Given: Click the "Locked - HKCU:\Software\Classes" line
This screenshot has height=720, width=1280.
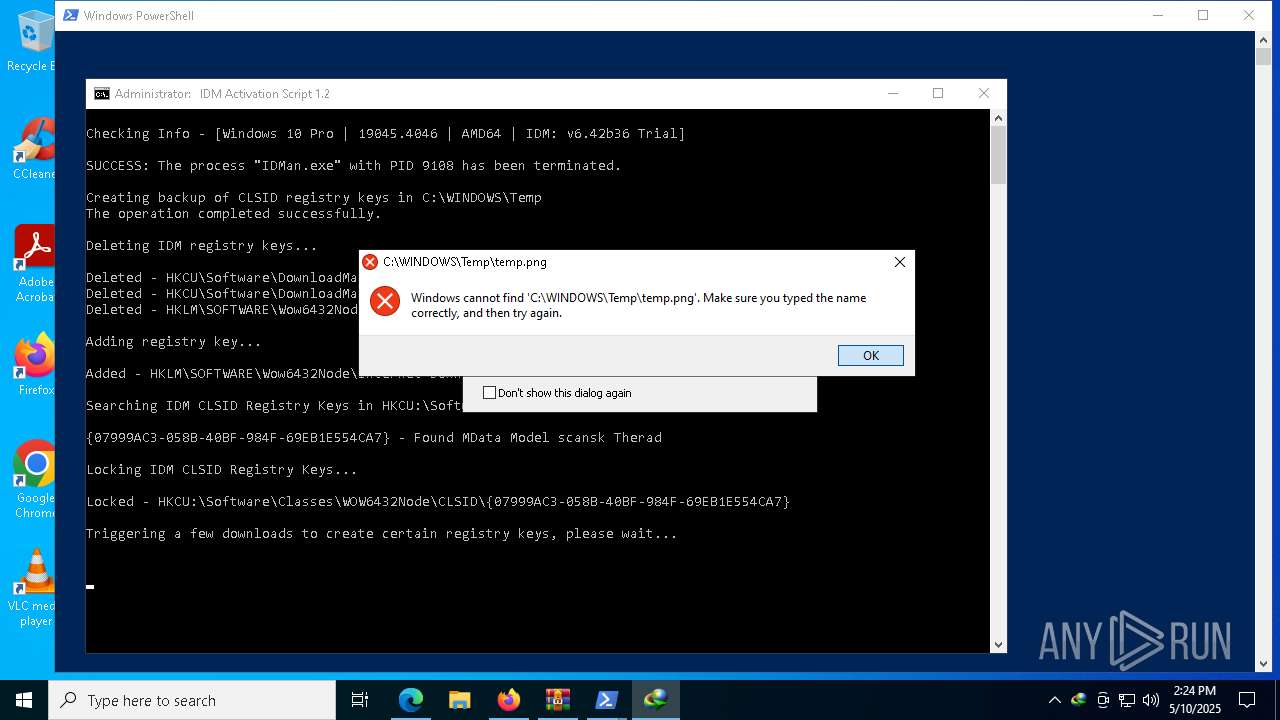Looking at the screenshot, I should [438, 502].
